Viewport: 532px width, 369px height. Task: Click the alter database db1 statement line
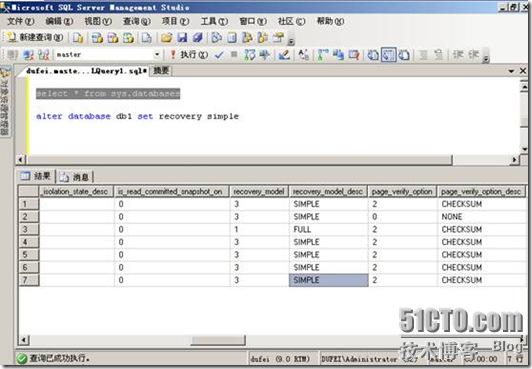(137, 116)
